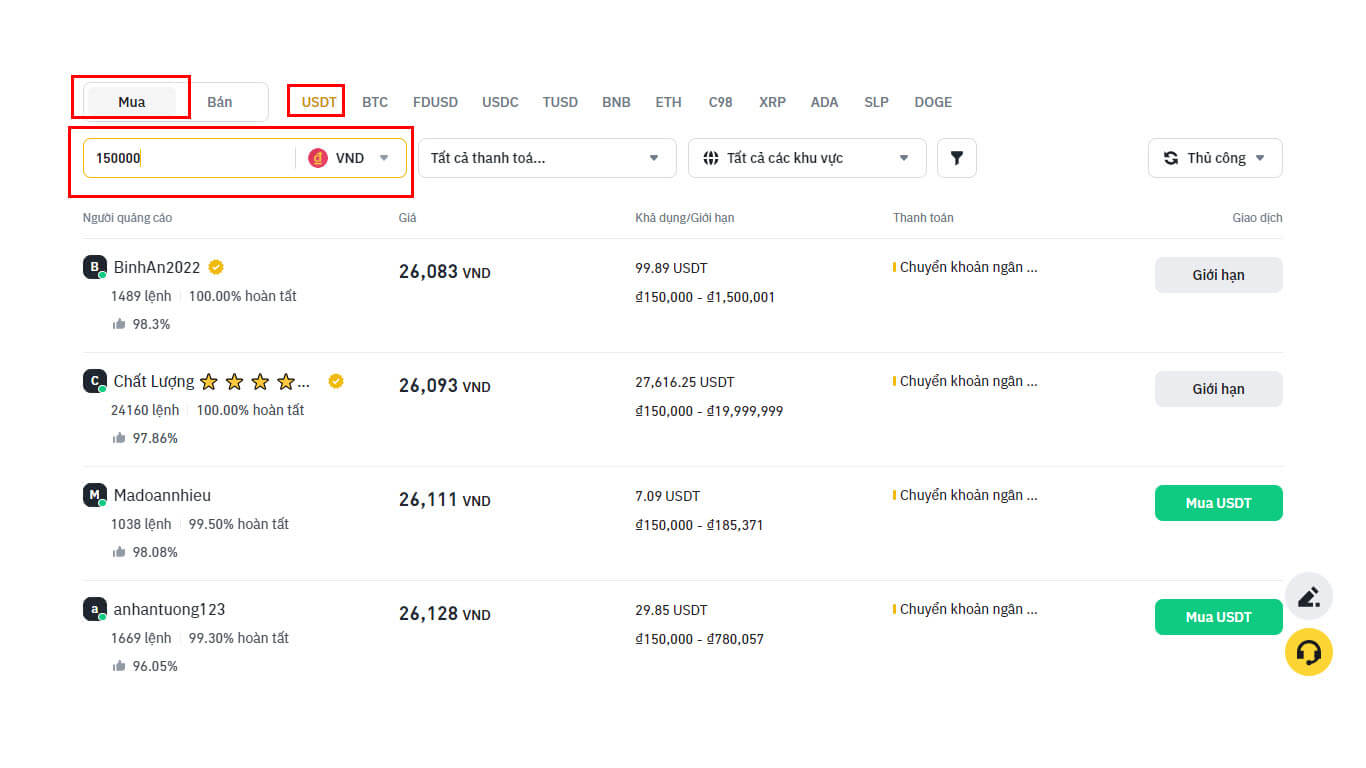
Task: Click Mua USDT button for Madoannhieu
Action: coord(1218,503)
